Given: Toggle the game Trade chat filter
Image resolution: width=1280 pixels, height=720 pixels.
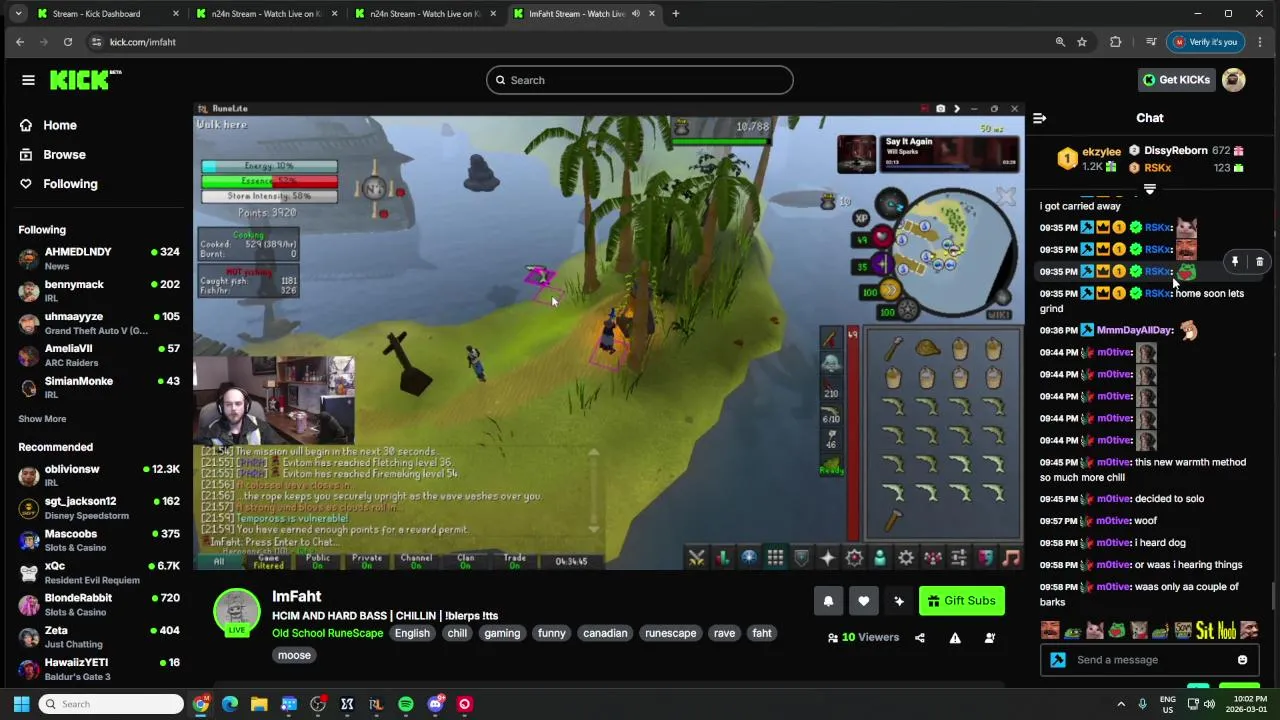Looking at the screenshot, I should point(514,561).
